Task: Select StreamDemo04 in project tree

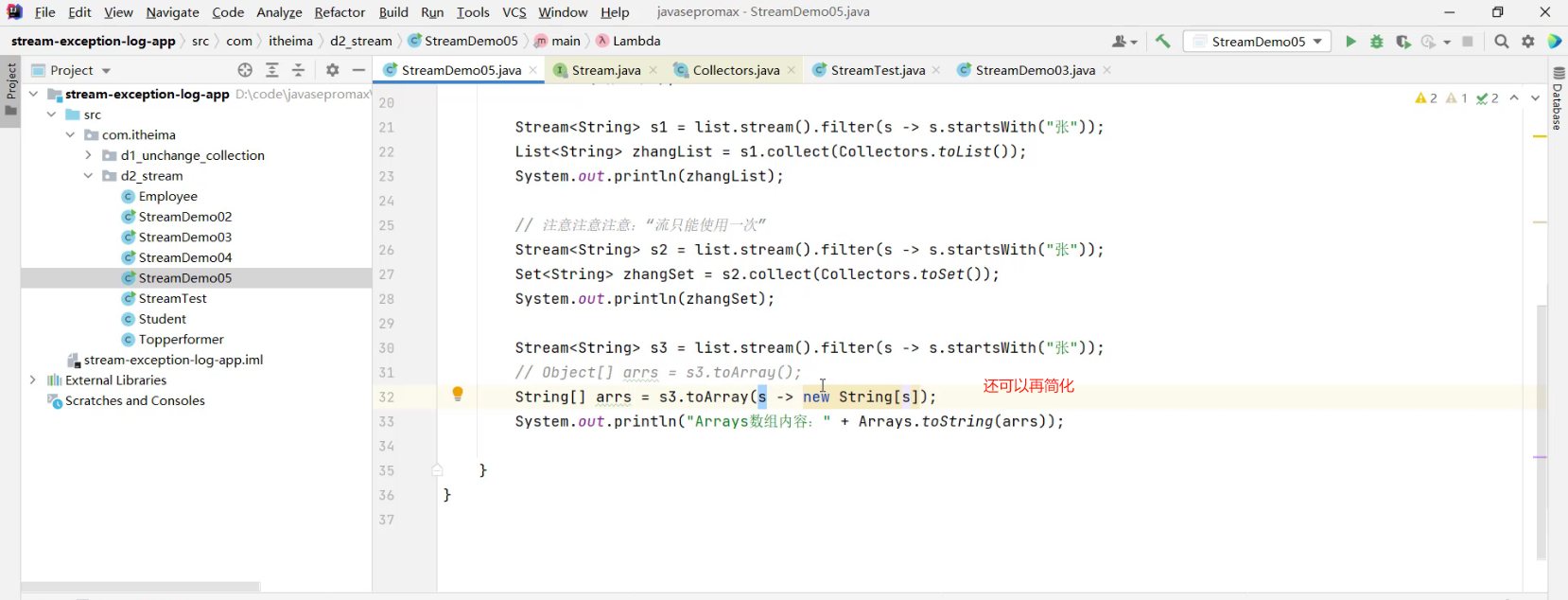Action: (184, 257)
